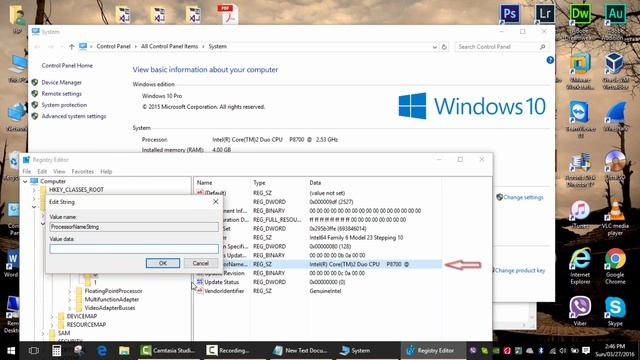Click the Search Control Panel box
This screenshot has width=640, height=360.
502,47
